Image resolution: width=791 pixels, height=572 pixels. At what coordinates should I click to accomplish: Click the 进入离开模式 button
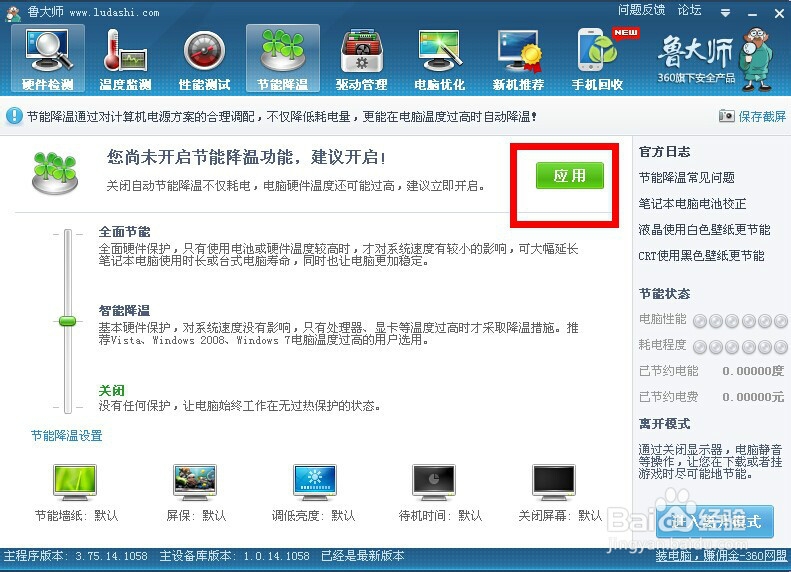[715, 522]
